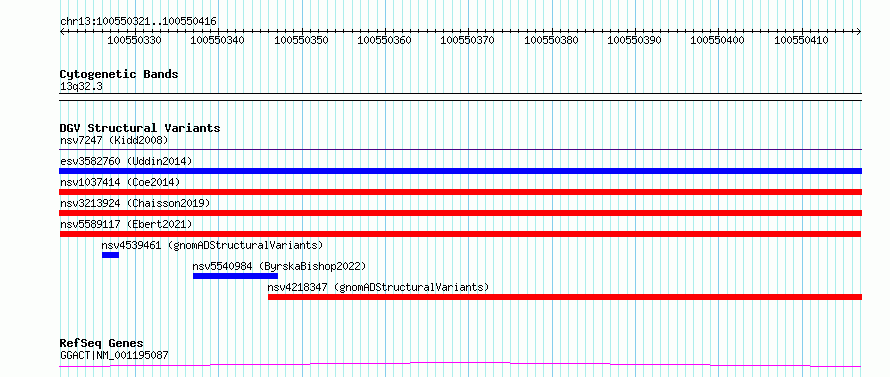Select the red nsv1037414 variant bar
Image resolution: width=890 pixels, height=377 pixels.
coord(460,192)
